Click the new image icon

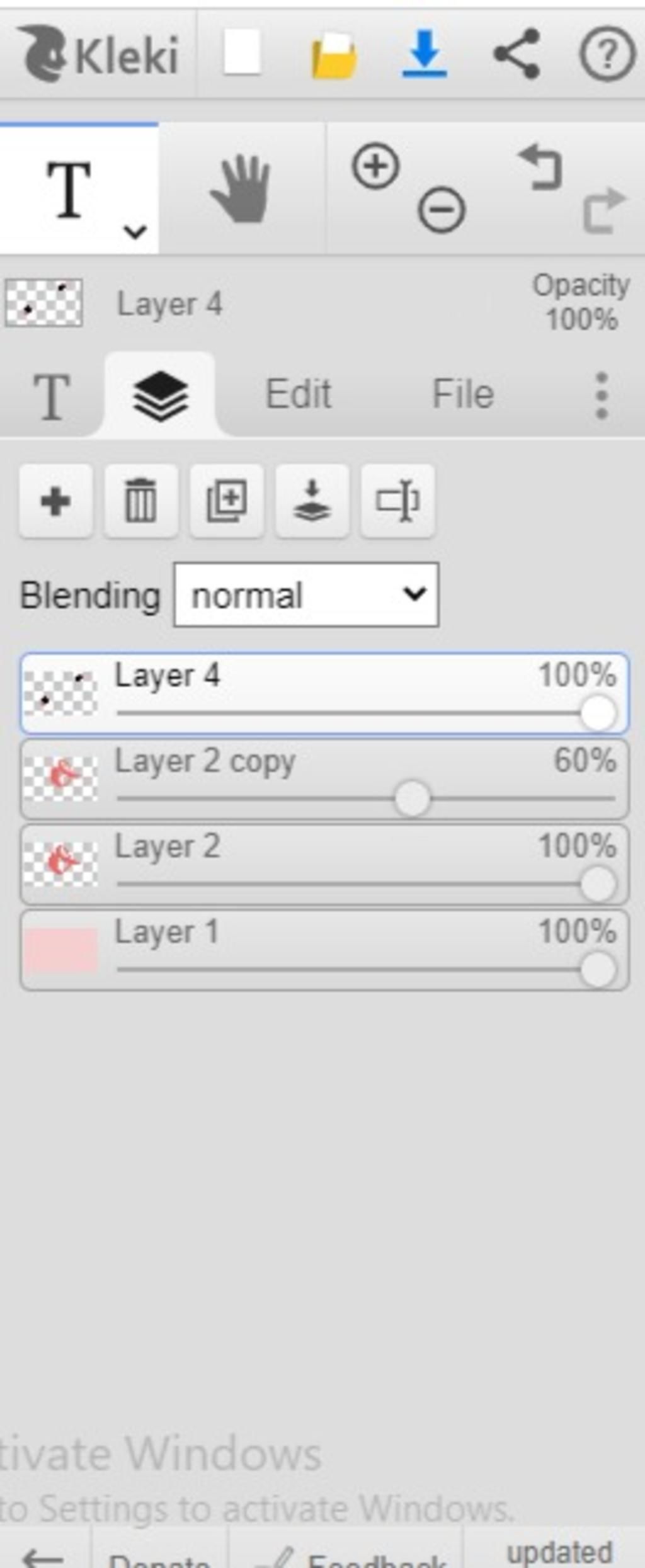(243, 53)
